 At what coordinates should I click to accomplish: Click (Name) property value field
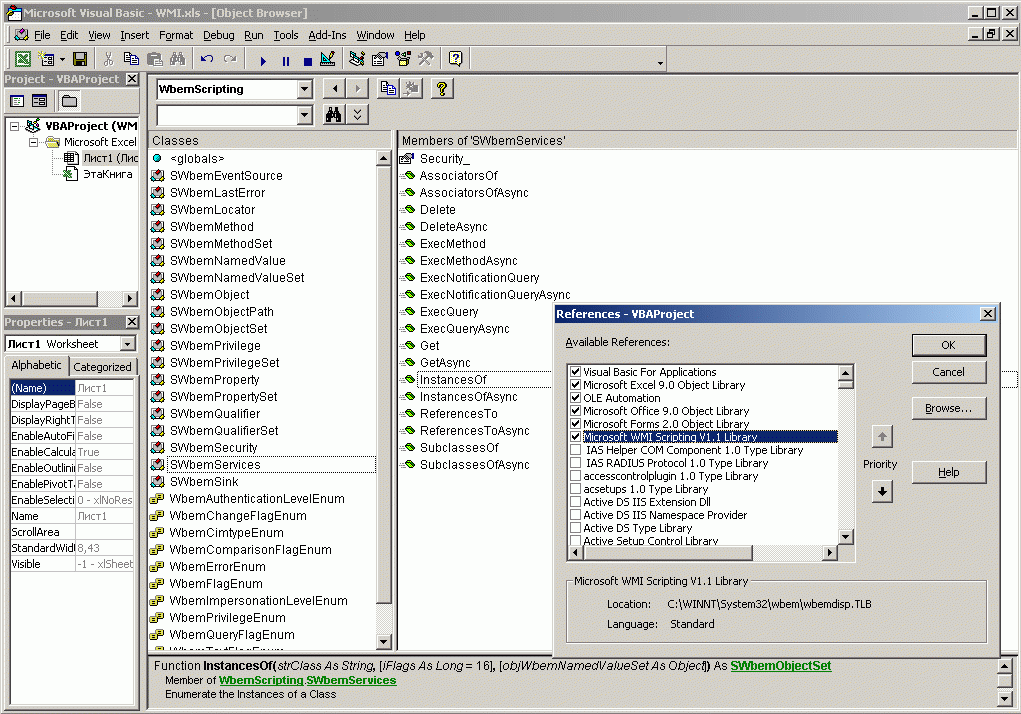(104, 388)
